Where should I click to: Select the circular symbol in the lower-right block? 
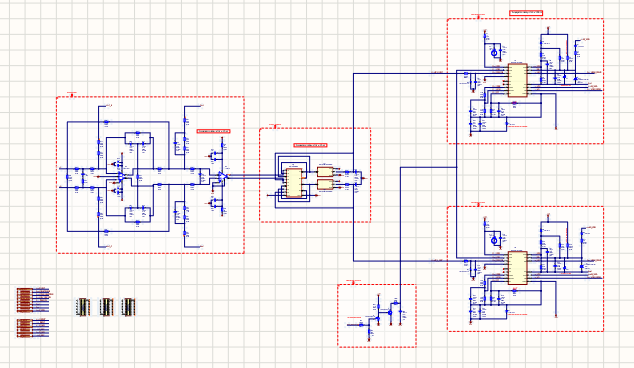(x=494, y=241)
